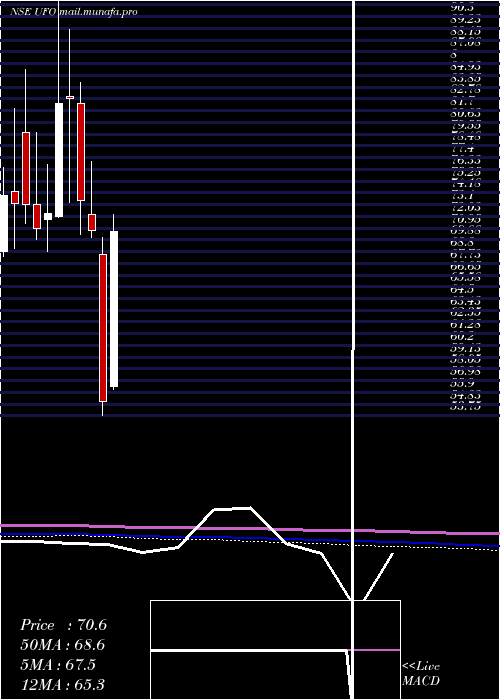Select the 12MA : 65.3 value
500x700 pixels.
(x=62, y=684)
